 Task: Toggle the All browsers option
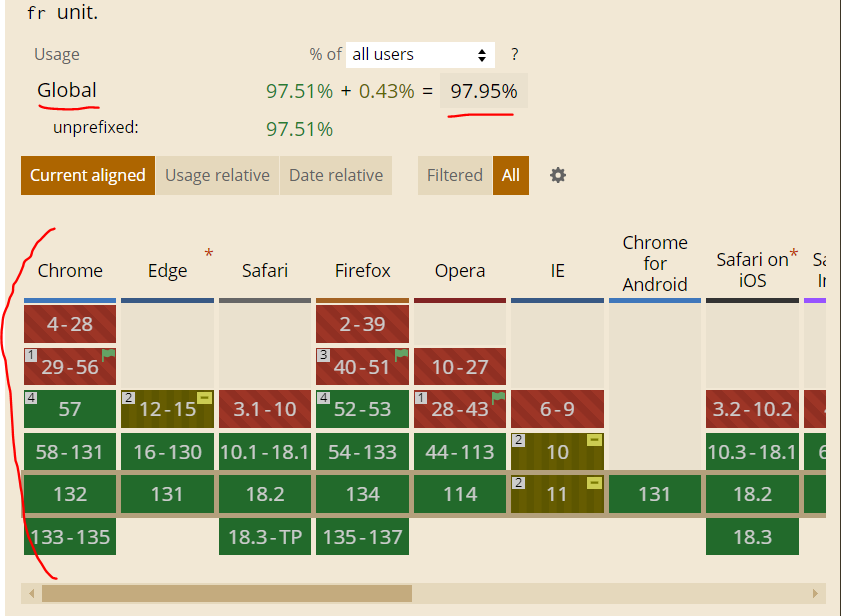click(x=511, y=175)
